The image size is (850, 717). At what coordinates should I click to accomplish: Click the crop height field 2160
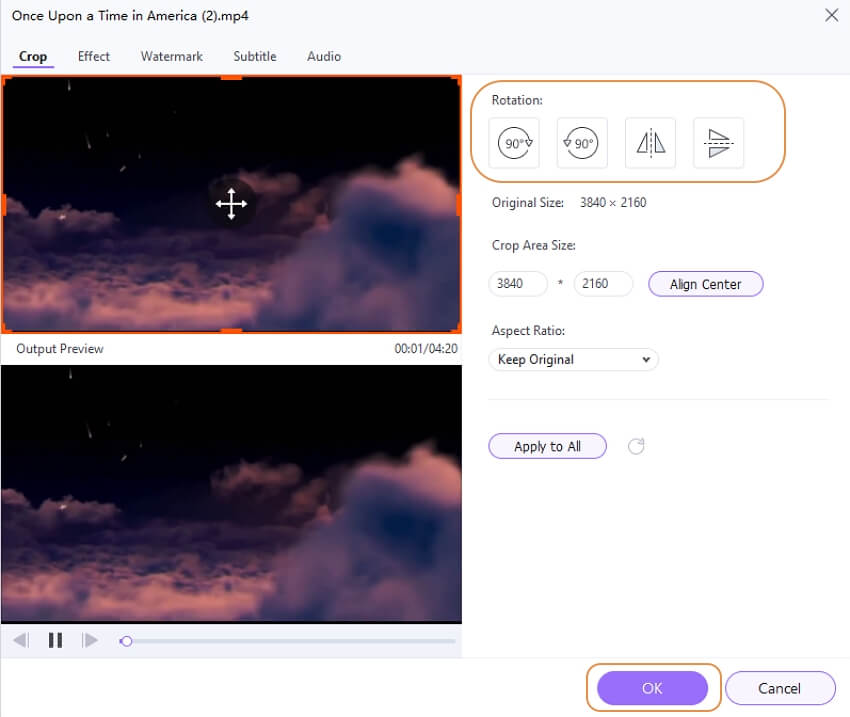(603, 283)
